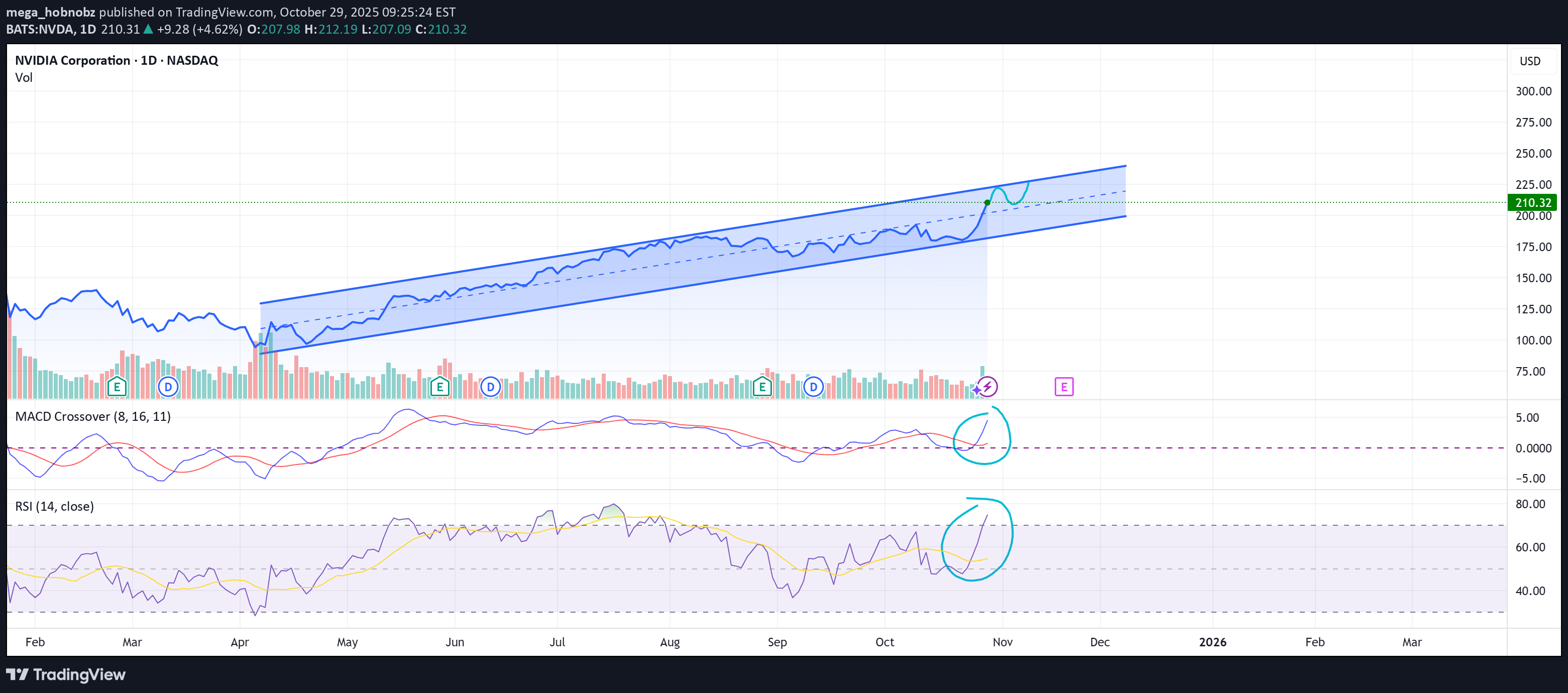Click the MACD Crossover (8, 16, 11) label
This screenshot has height=693, width=1568.
pyautogui.click(x=92, y=417)
